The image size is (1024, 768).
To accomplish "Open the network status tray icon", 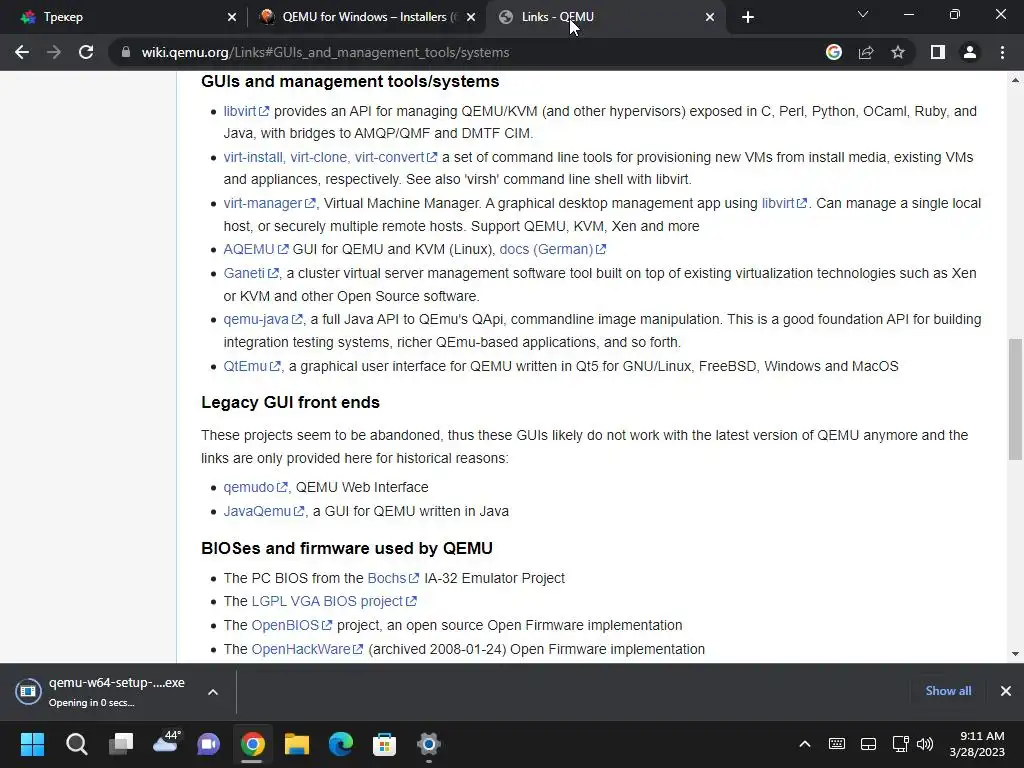I will click(900, 744).
